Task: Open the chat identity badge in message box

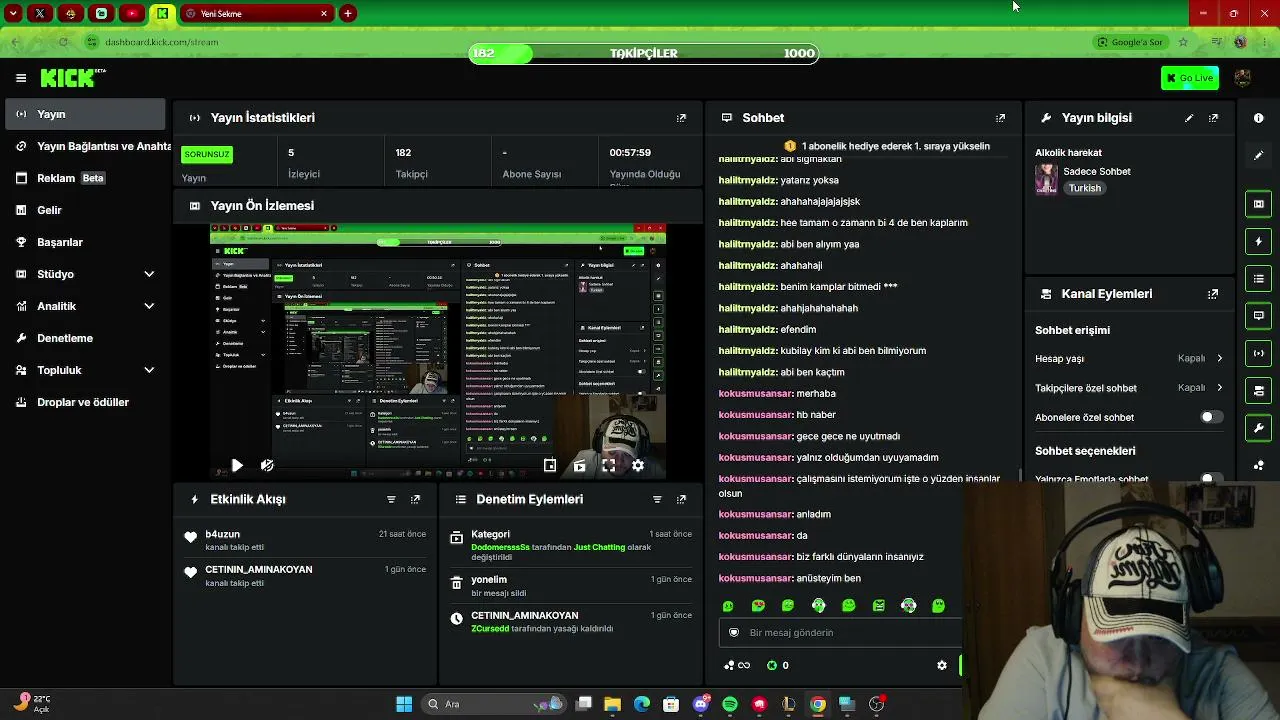Action: pos(734,633)
